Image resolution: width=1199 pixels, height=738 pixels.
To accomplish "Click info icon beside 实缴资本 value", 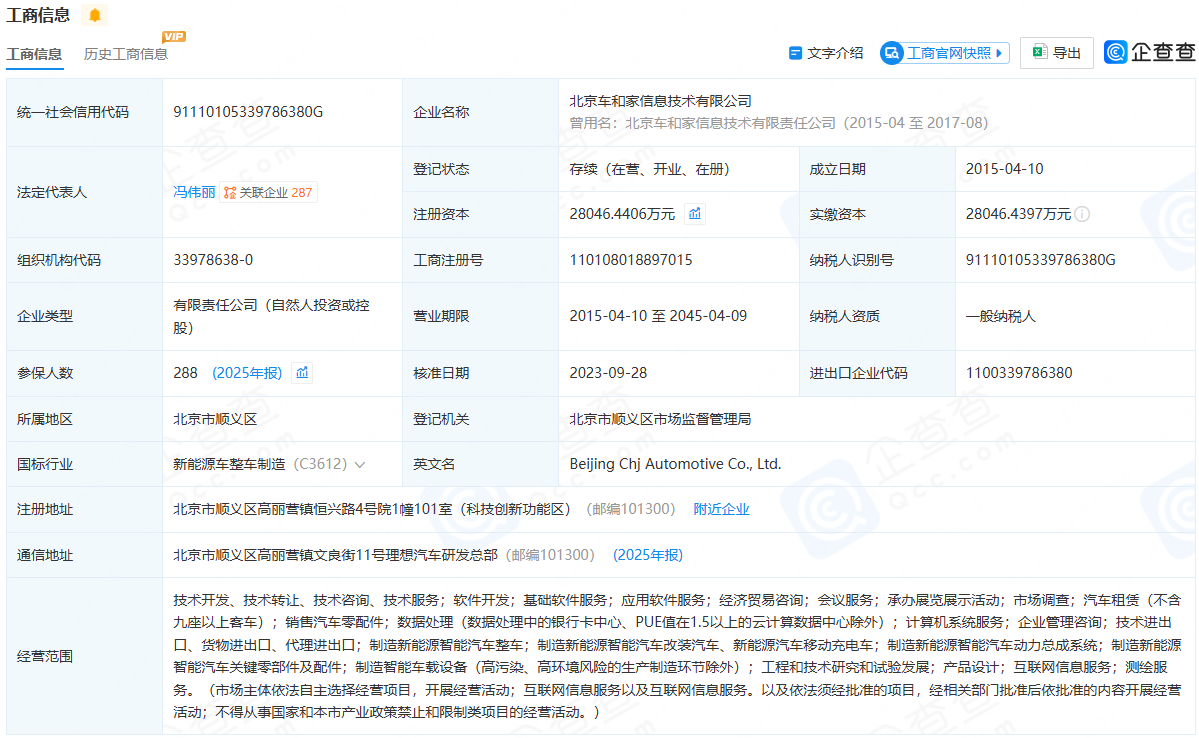I will [1082, 214].
